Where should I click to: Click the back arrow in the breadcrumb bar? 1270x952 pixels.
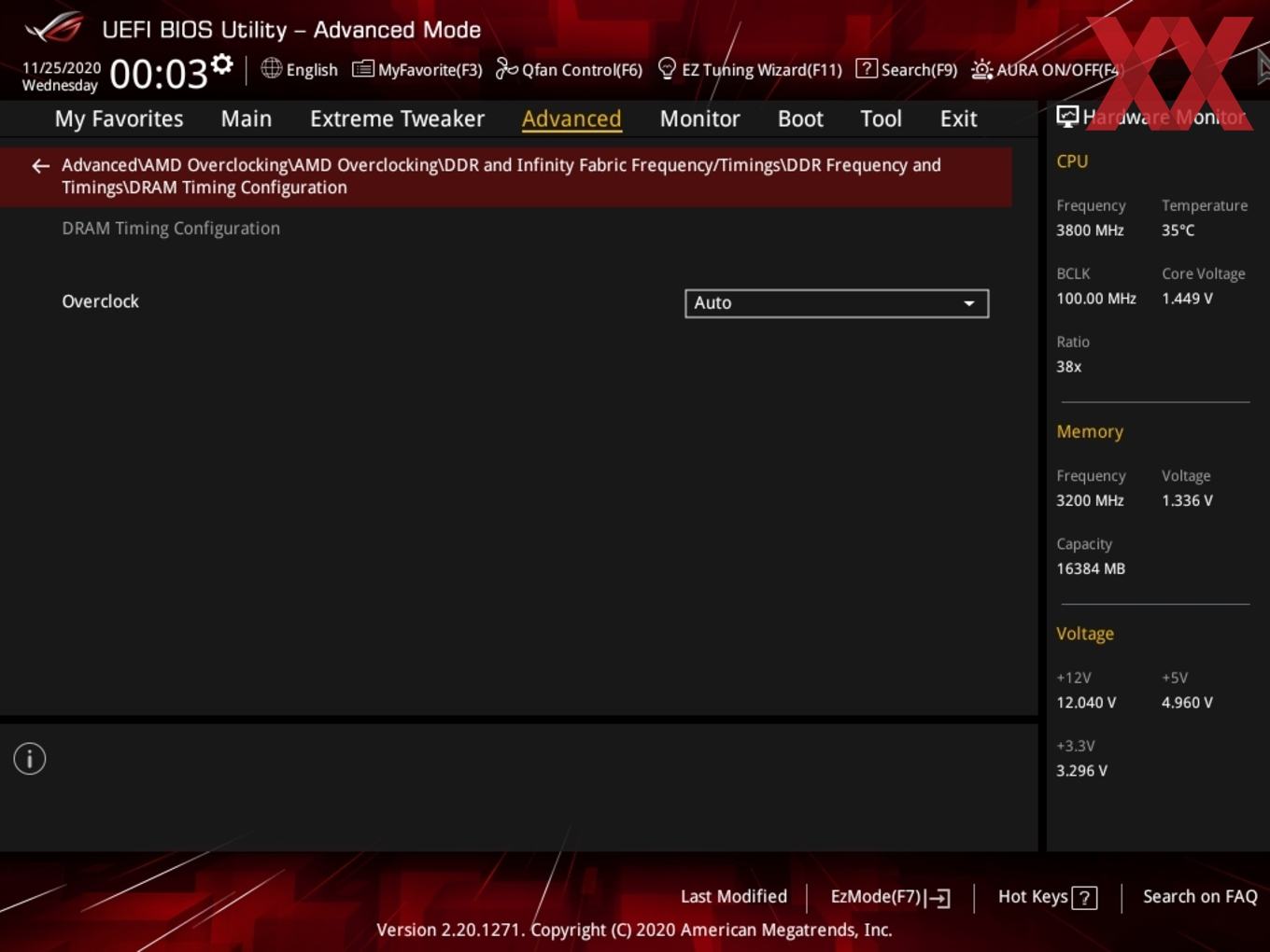point(40,166)
